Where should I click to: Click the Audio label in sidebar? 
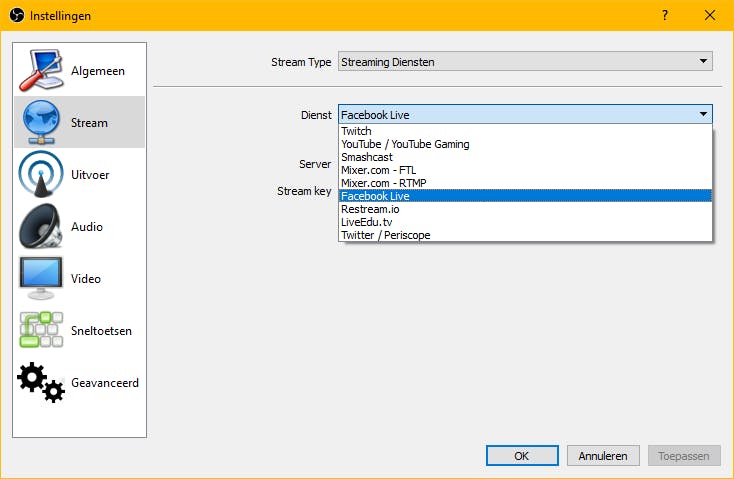(87, 227)
